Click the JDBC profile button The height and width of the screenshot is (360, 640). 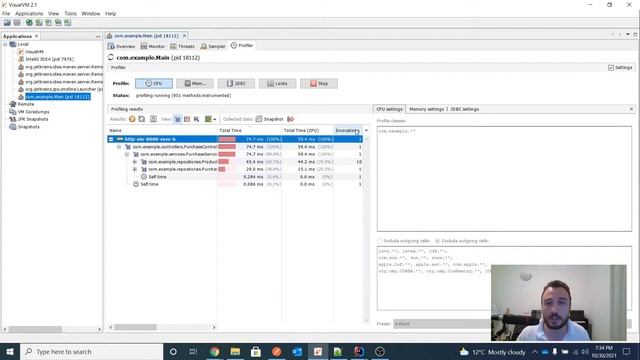[236, 83]
